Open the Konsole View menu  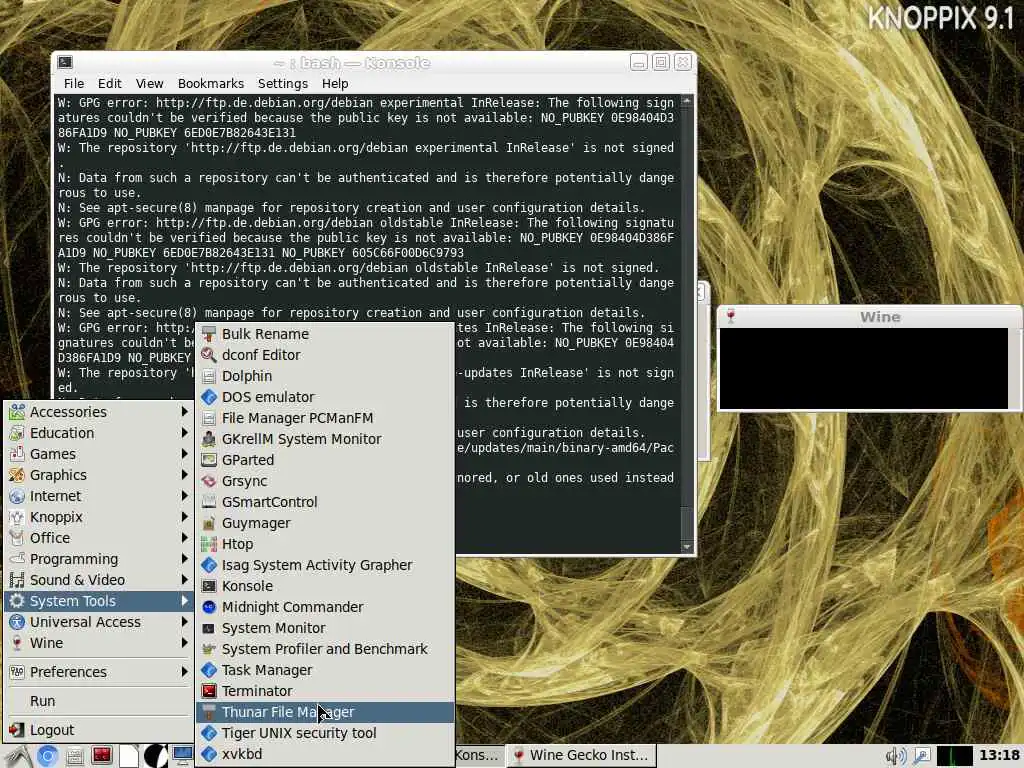coord(150,84)
